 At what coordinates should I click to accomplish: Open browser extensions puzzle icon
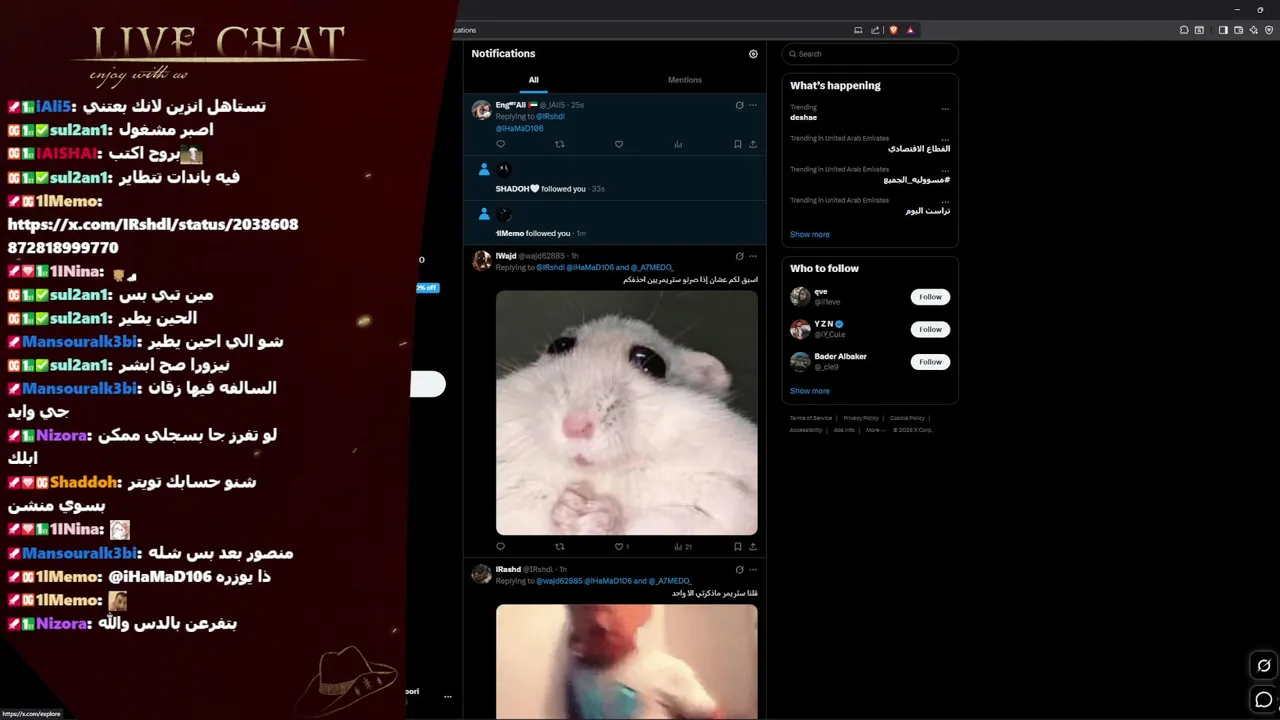tap(1184, 30)
